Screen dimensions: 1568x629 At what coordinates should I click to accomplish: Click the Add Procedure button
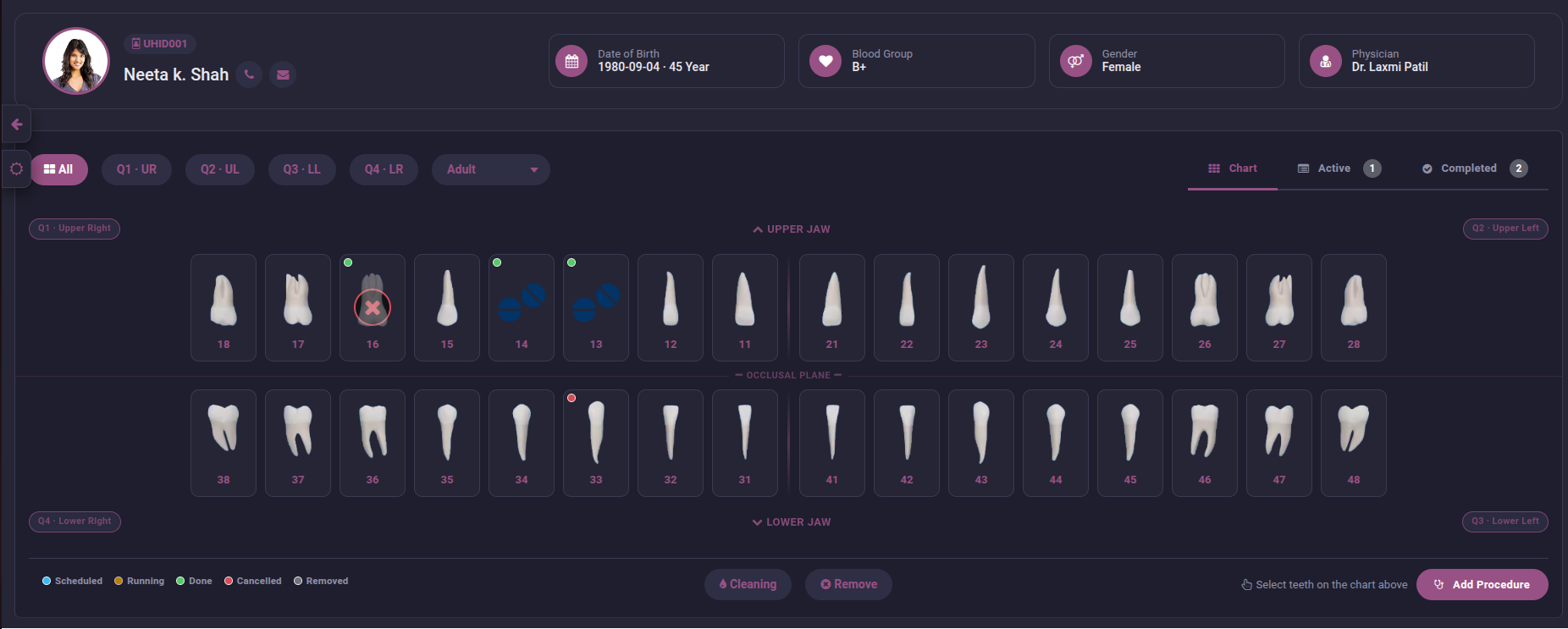coord(1482,584)
